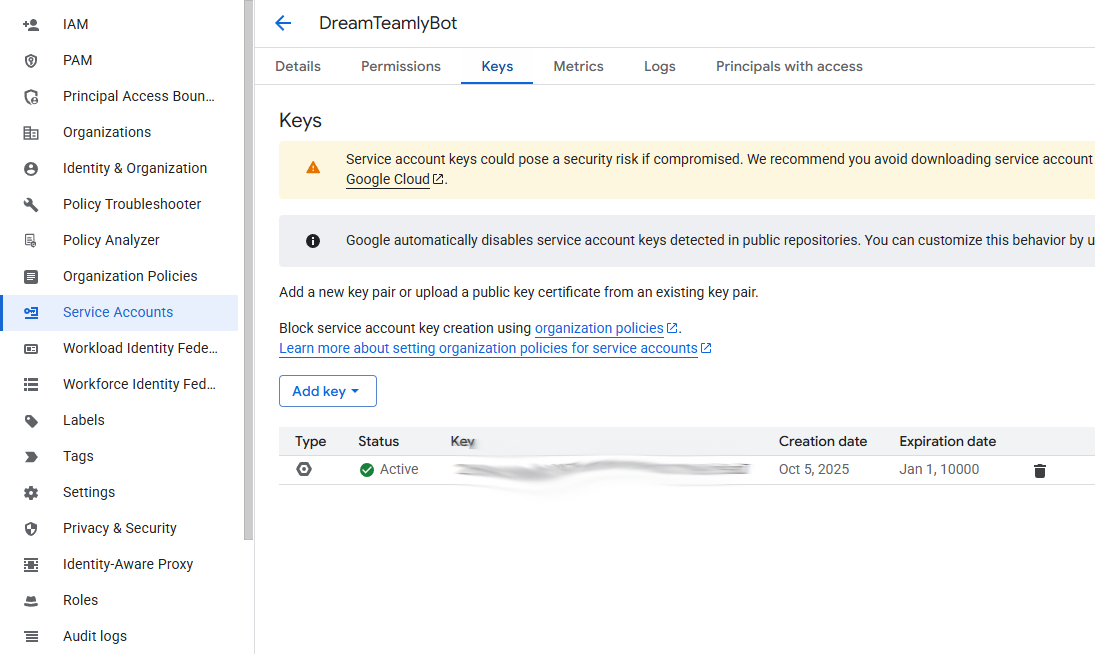Click the Roles hat icon in sidebar
The height and width of the screenshot is (654, 1095).
(x=31, y=600)
